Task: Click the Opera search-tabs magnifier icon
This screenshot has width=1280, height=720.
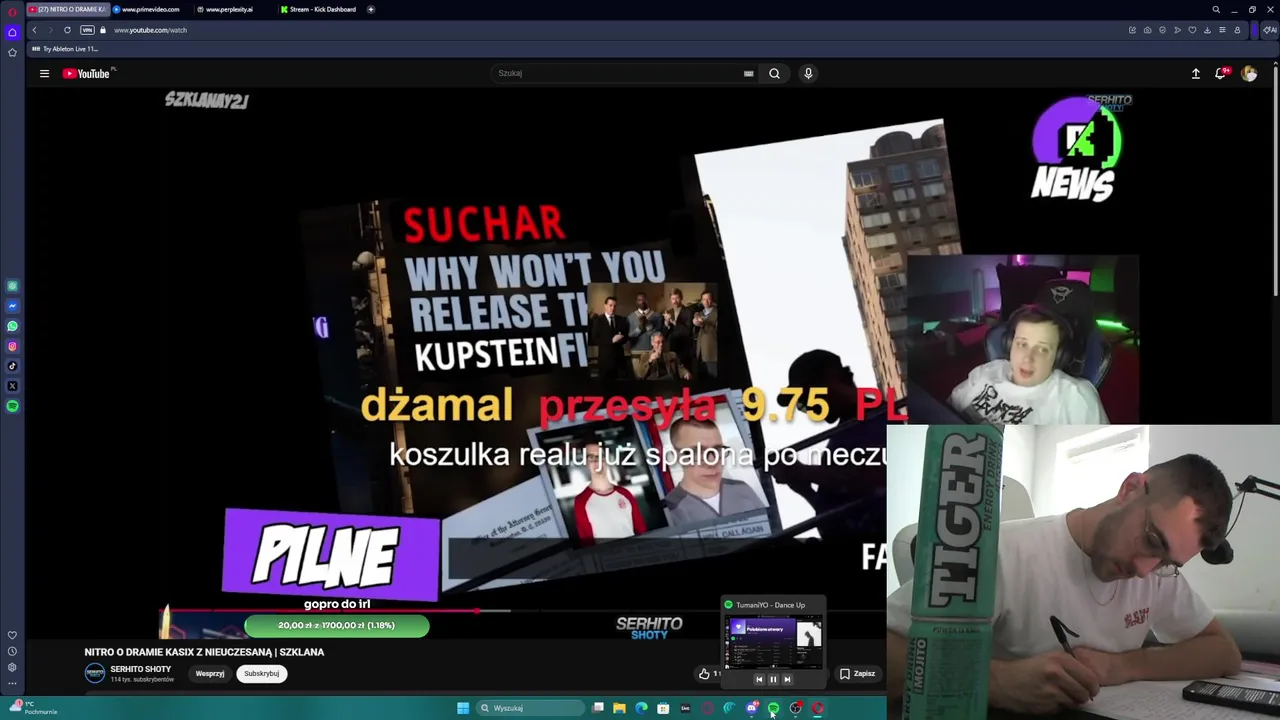Action: tap(1216, 9)
